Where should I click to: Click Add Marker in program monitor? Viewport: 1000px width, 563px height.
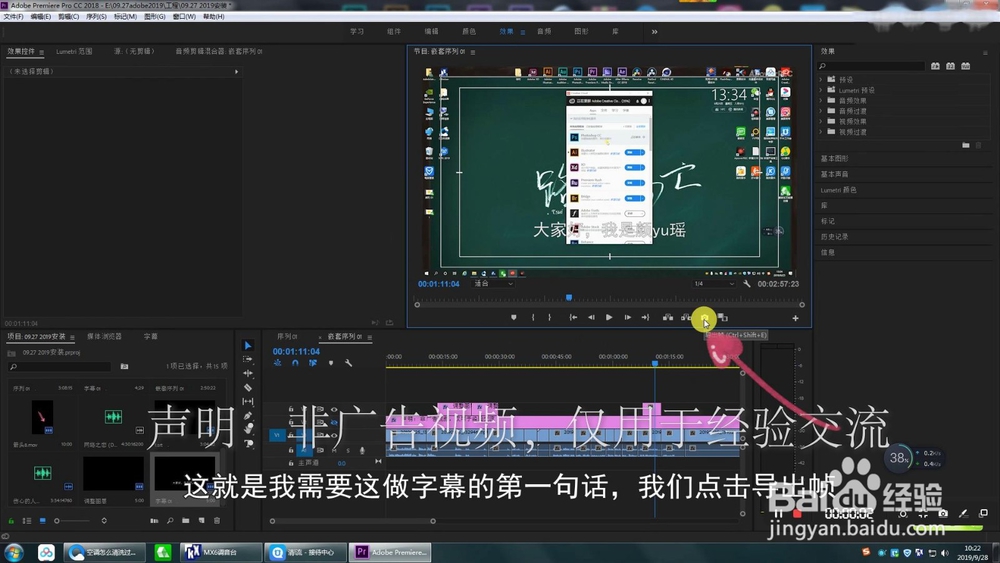(x=513, y=318)
